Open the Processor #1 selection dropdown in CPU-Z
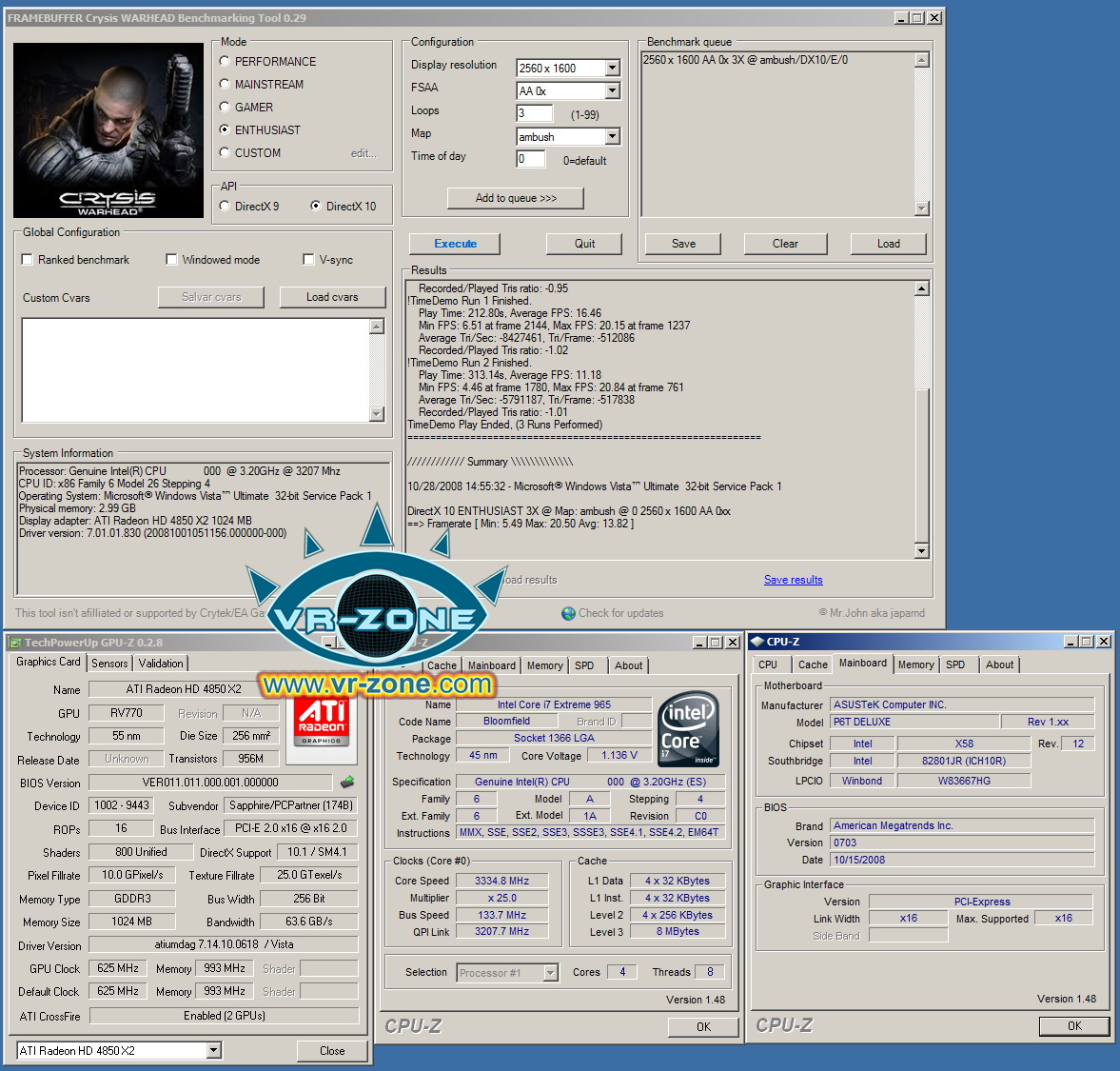The image size is (1120, 1071). pos(550,972)
